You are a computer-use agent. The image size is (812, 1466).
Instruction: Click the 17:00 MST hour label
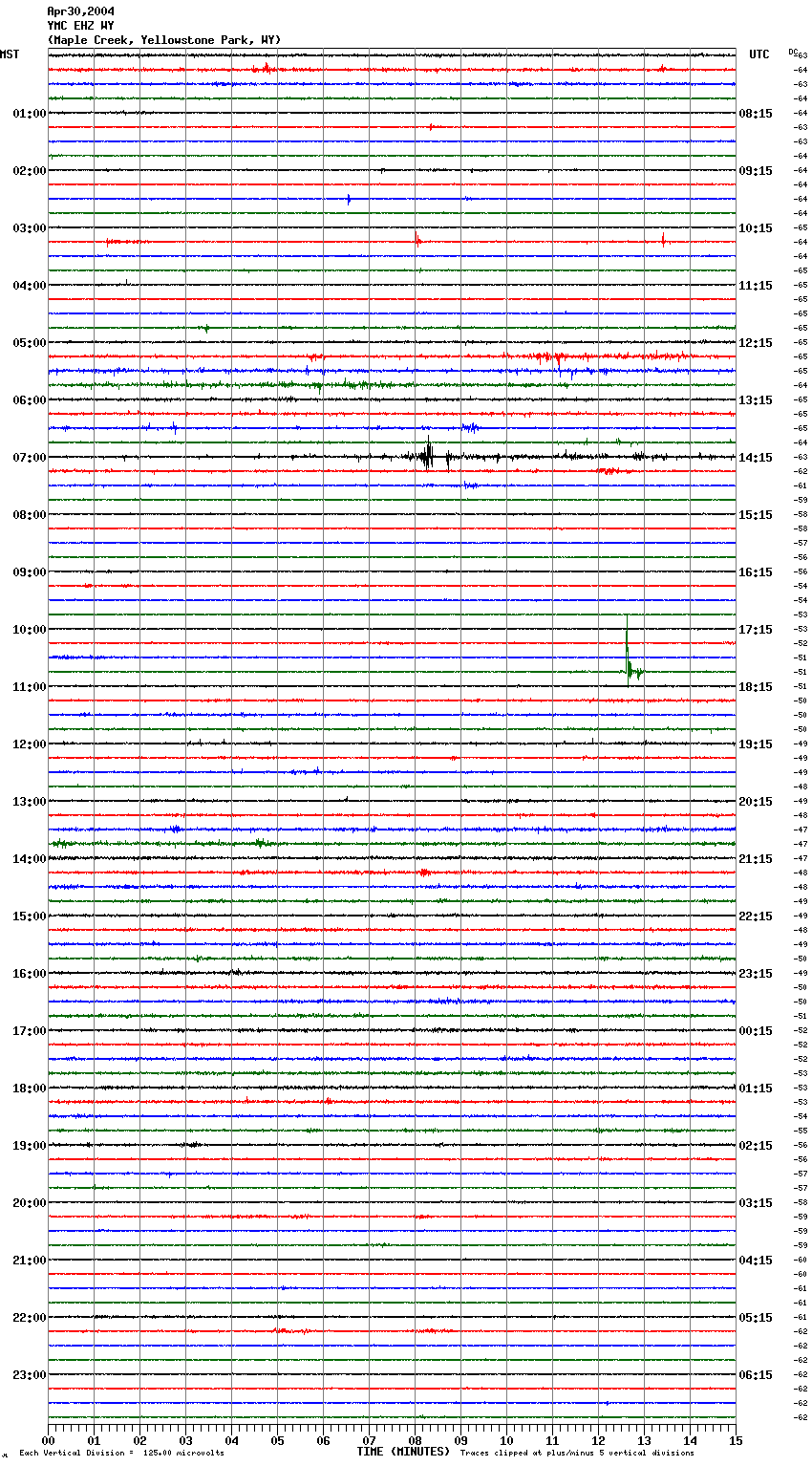click(30, 1030)
